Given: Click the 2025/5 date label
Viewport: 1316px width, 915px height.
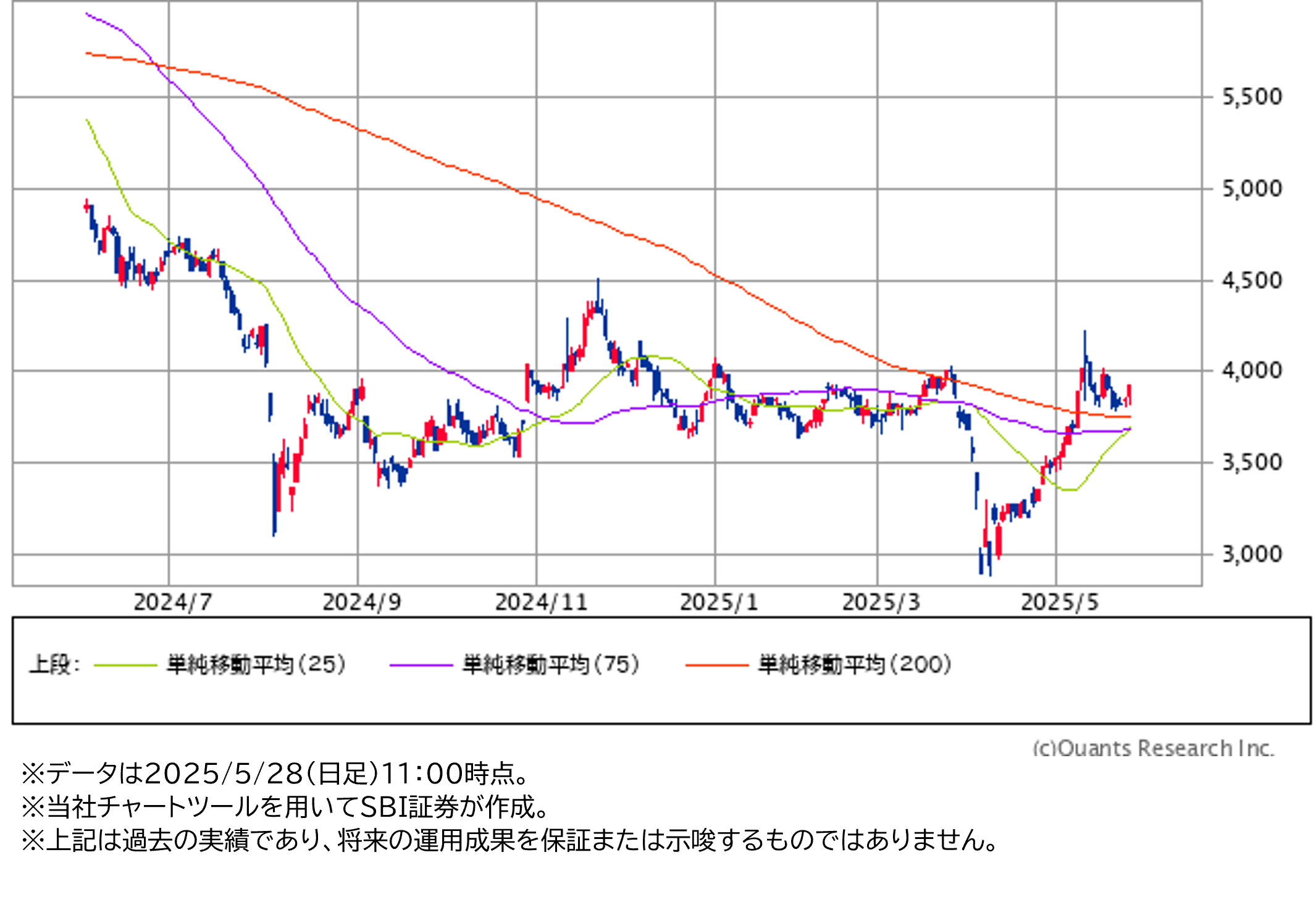Looking at the screenshot, I should click(x=1060, y=602).
